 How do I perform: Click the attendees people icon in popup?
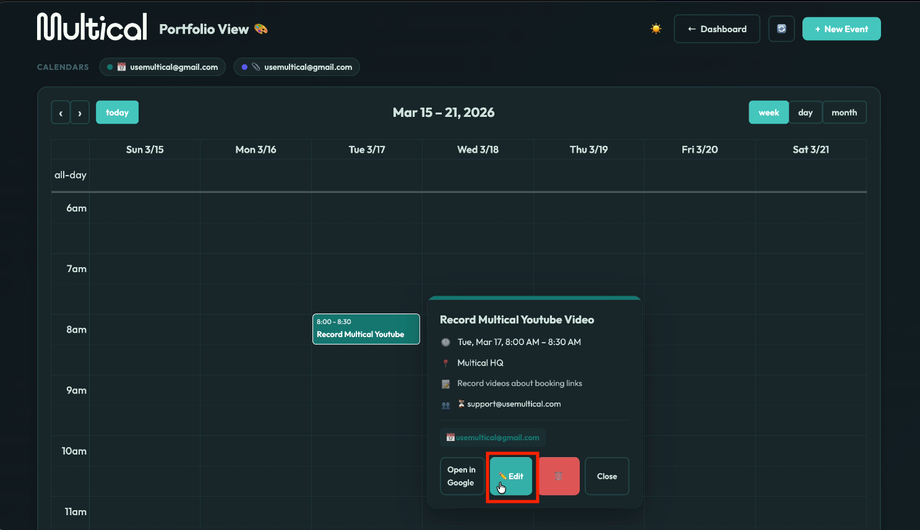pyautogui.click(x=445, y=405)
